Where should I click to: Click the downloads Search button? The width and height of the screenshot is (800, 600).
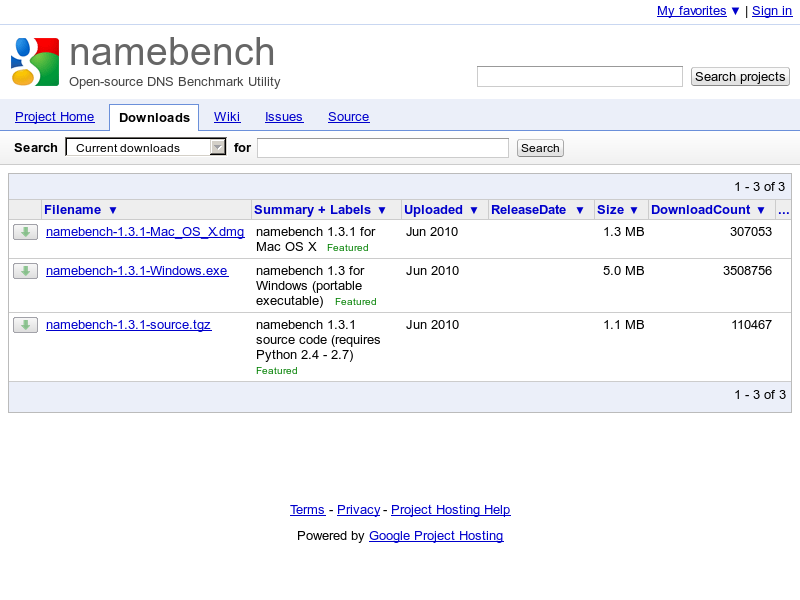pyautogui.click(x=540, y=148)
